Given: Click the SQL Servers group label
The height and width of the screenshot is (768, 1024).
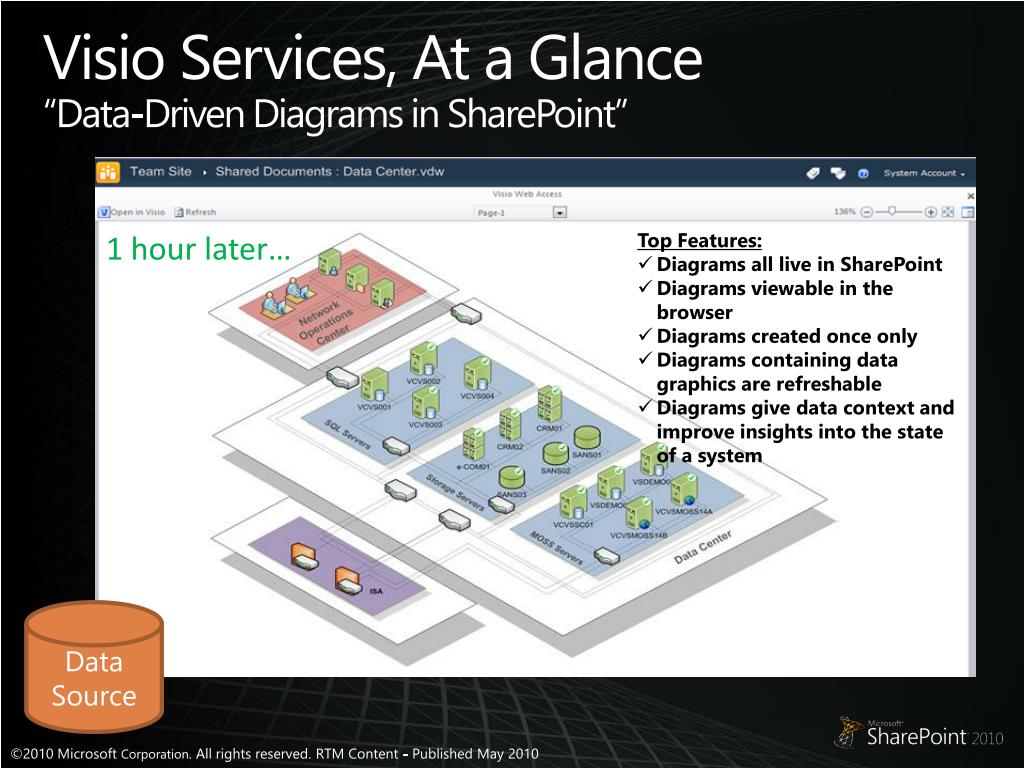Looking at the screenshot, I should [x=348, y=435].
